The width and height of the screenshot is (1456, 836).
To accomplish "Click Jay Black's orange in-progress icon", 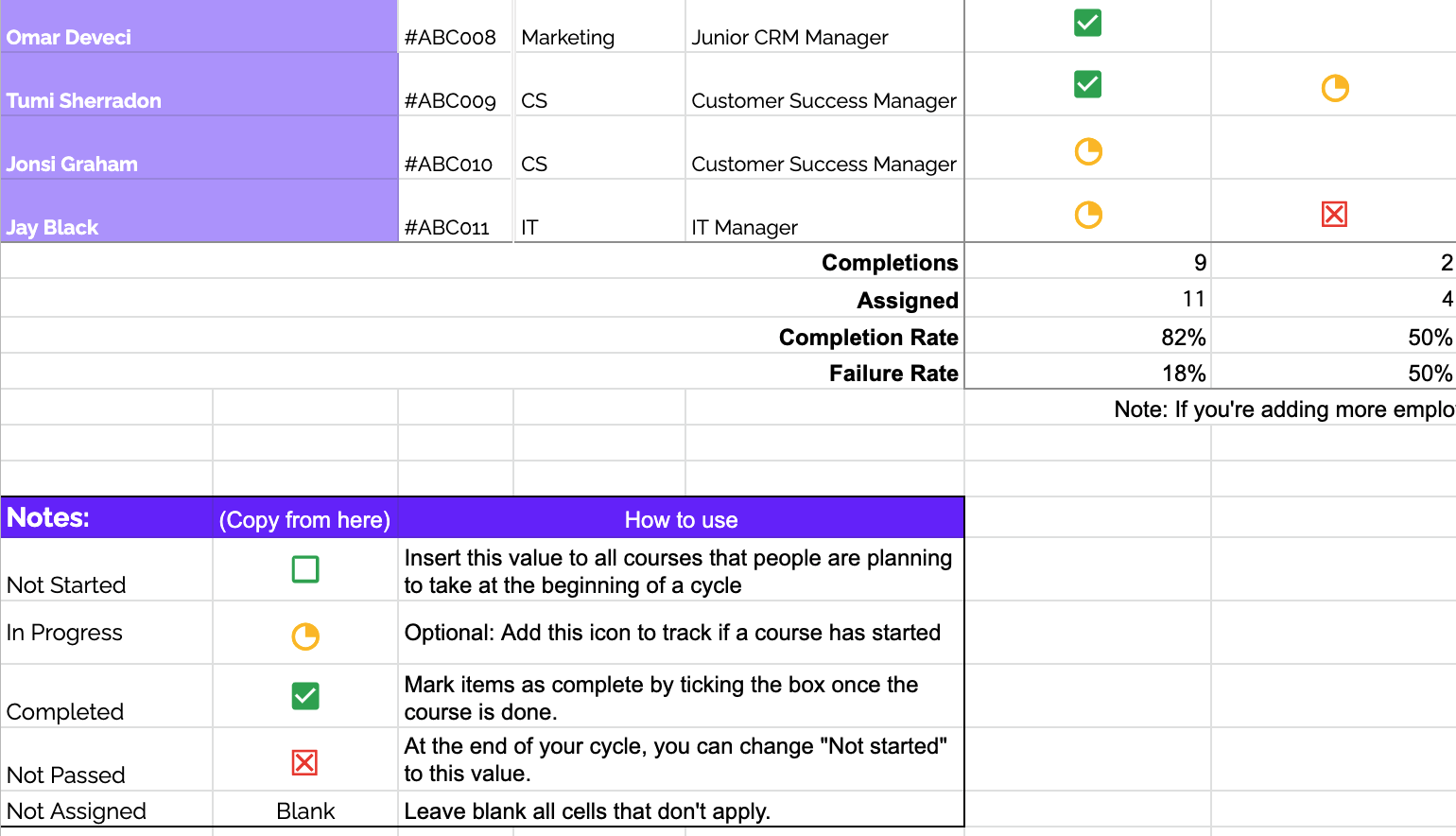I will [1088, 215].
